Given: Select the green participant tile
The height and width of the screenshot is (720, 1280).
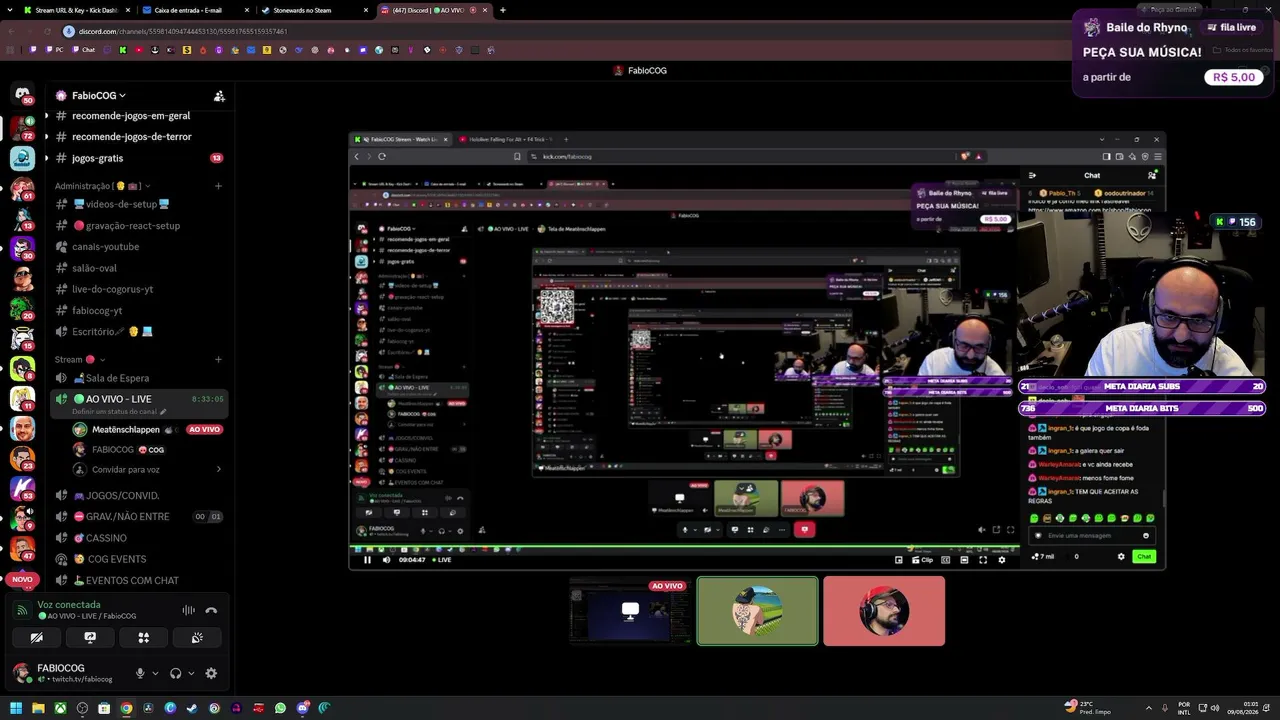Looking at the screenshot, I should [757, 611].
